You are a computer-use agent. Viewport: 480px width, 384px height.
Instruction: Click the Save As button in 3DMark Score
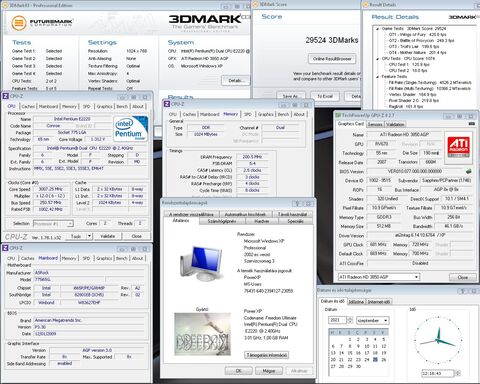coord(291,96)
